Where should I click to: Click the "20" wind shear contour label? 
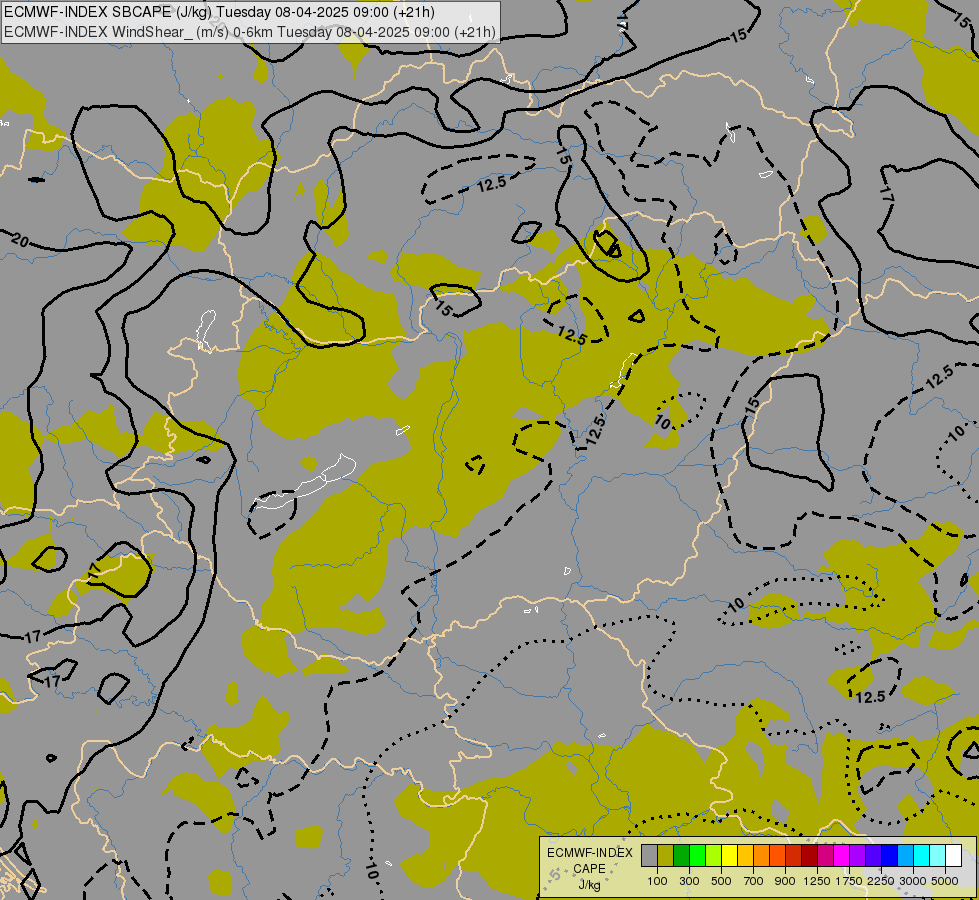[20, 240]
